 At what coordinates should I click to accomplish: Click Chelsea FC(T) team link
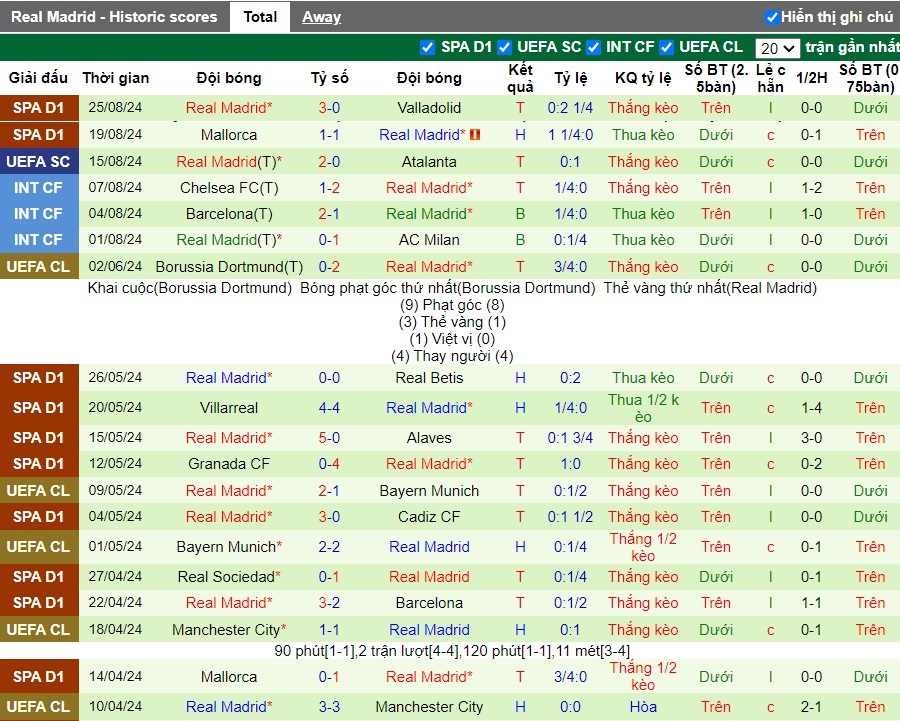pos(229,188)
